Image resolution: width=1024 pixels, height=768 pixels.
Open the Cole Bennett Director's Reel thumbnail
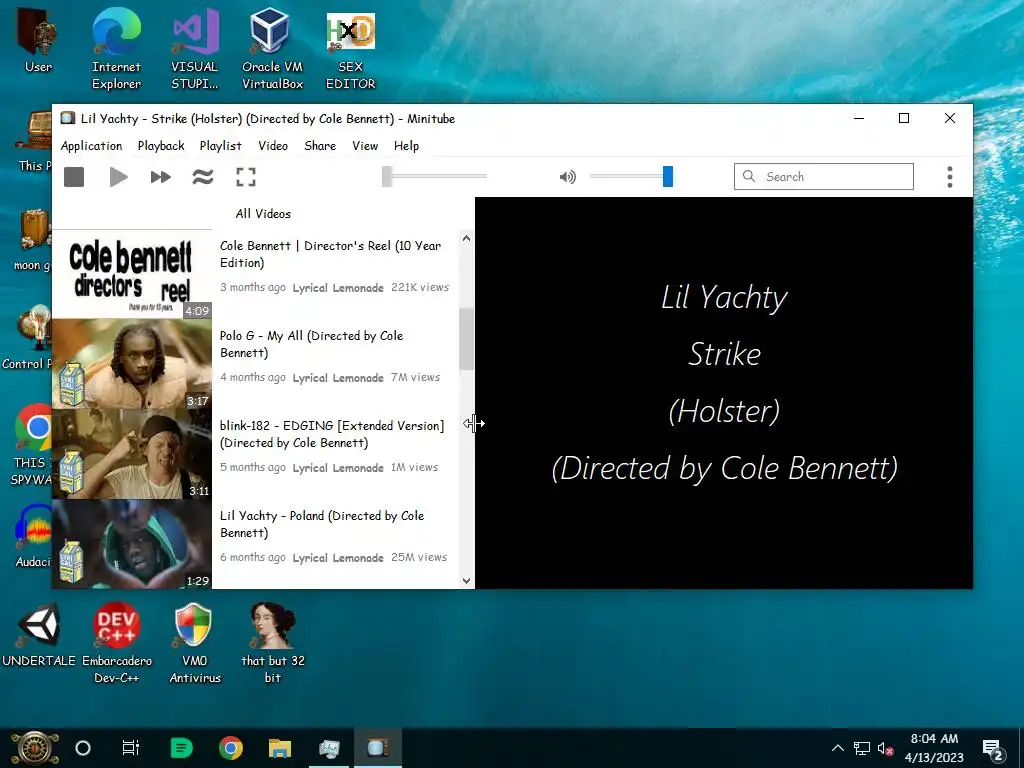(x=132, y=274)
